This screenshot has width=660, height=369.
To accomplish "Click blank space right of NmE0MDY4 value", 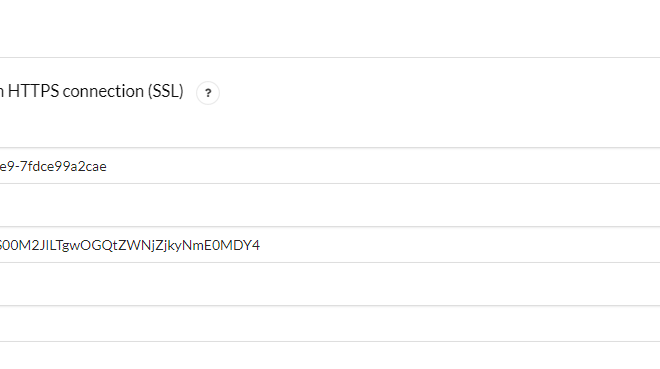I will pyautogui.click(x=459, y=245).
